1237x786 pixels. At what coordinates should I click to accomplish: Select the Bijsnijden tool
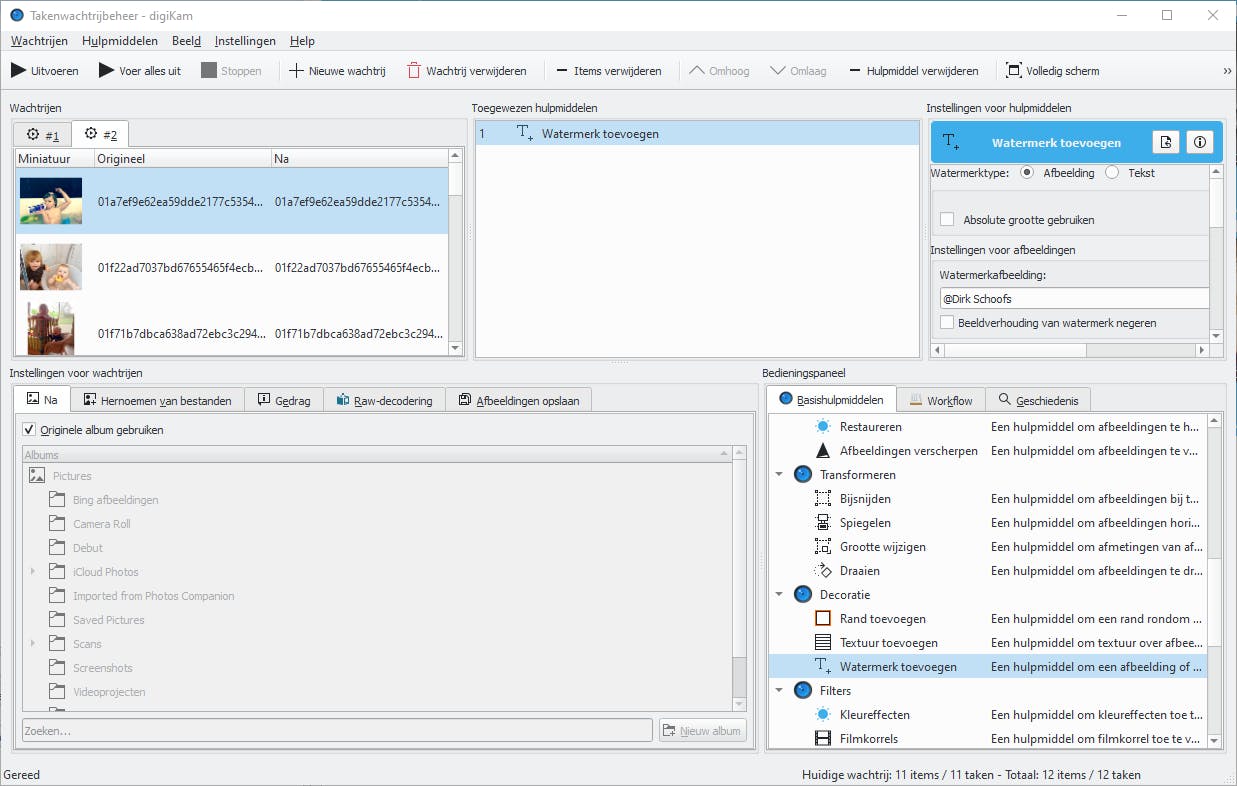pos(865,499)
